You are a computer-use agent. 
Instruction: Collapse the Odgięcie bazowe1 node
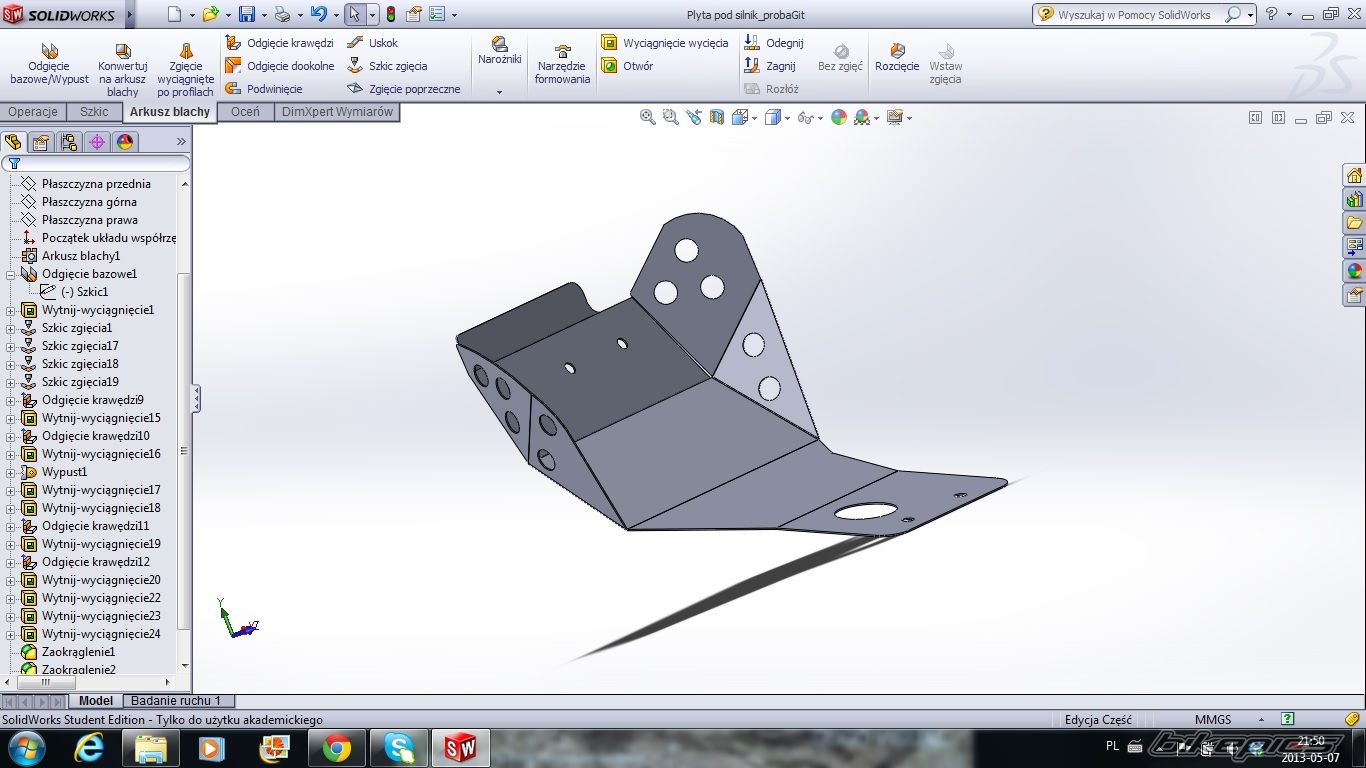[x=11, y=274]
